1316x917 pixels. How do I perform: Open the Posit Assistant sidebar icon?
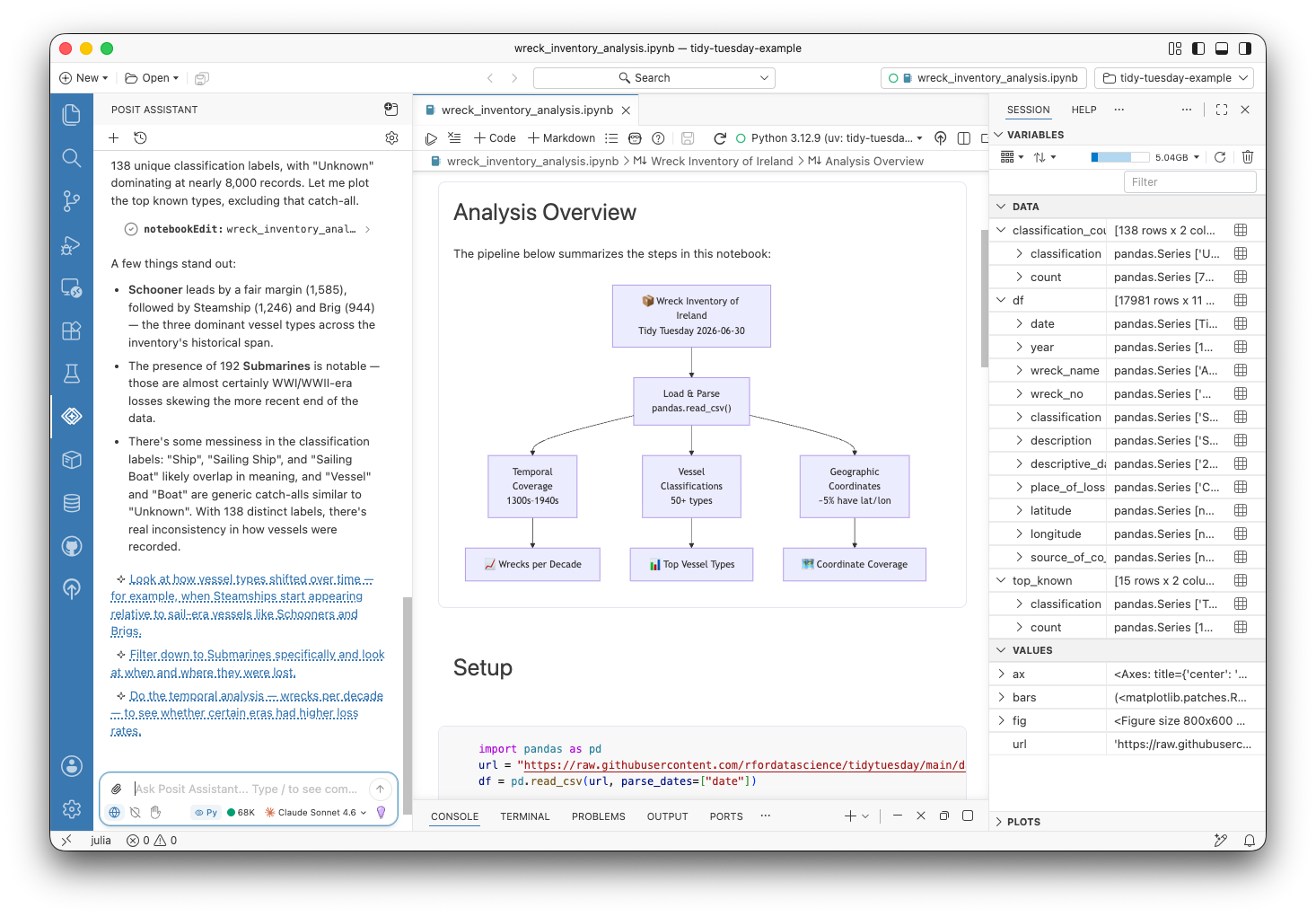point(72,416)
